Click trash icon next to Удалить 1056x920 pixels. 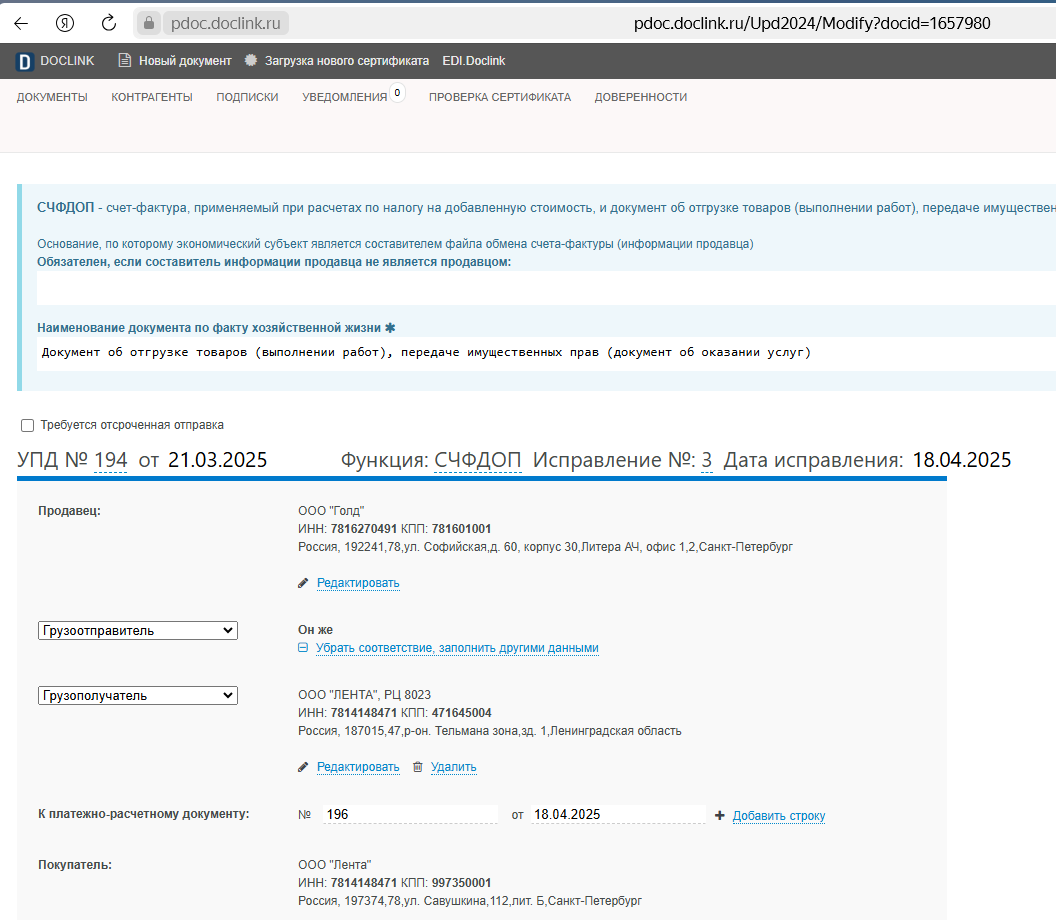coord(418,767)
